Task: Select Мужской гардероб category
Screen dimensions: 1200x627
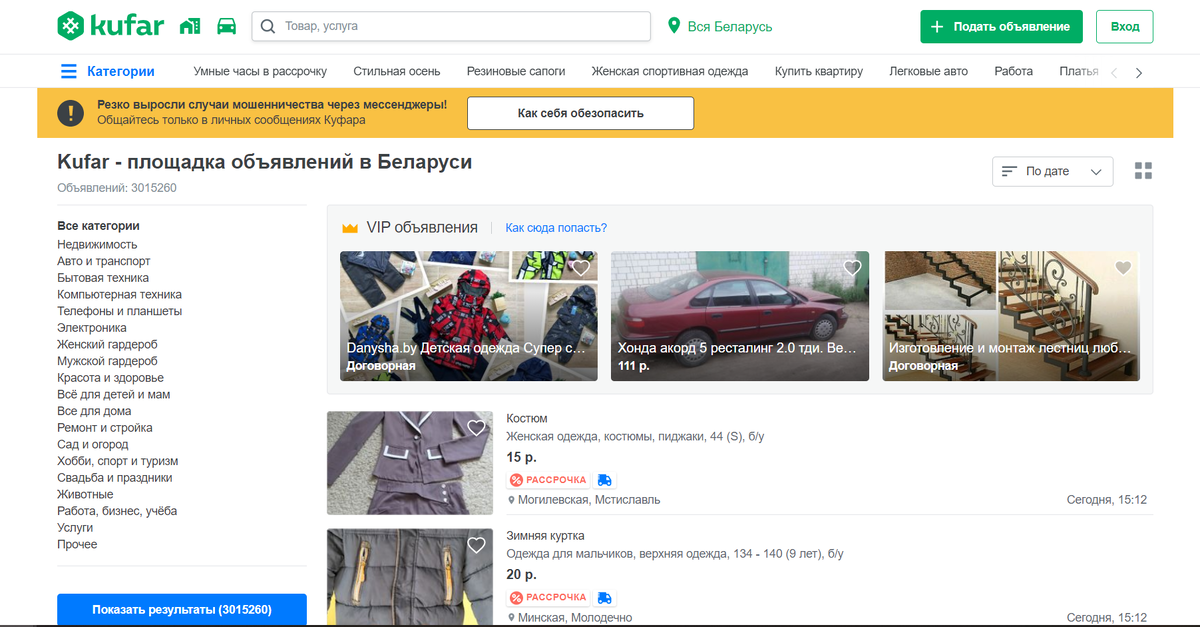Action: [107, 361]
